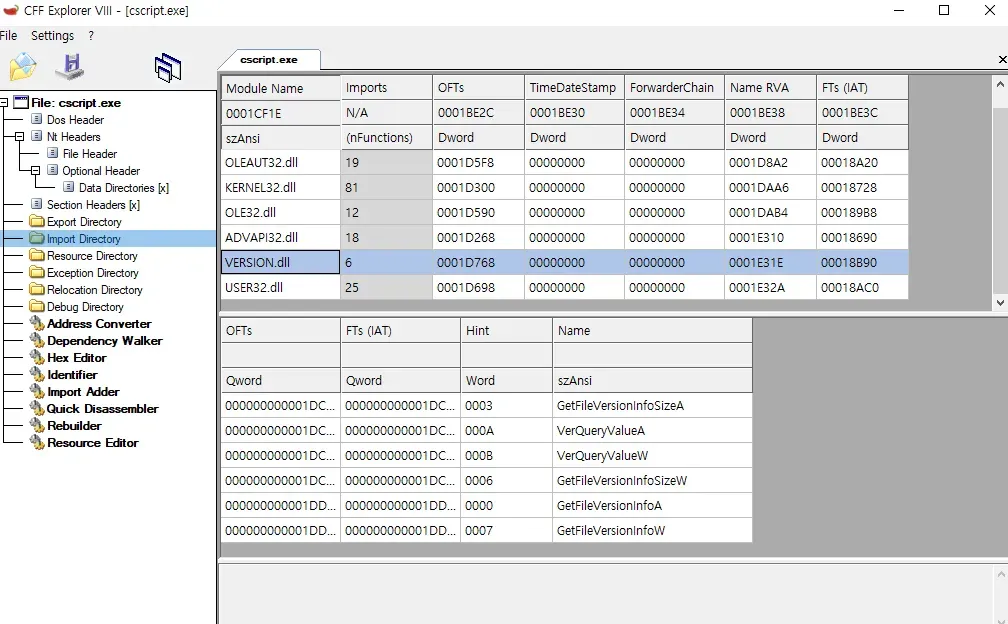The width and height of the screenshot is (1008, 624).
Task: Click the Import Adder tool icon
Action: pyautogui.click(x=37, y=391)
